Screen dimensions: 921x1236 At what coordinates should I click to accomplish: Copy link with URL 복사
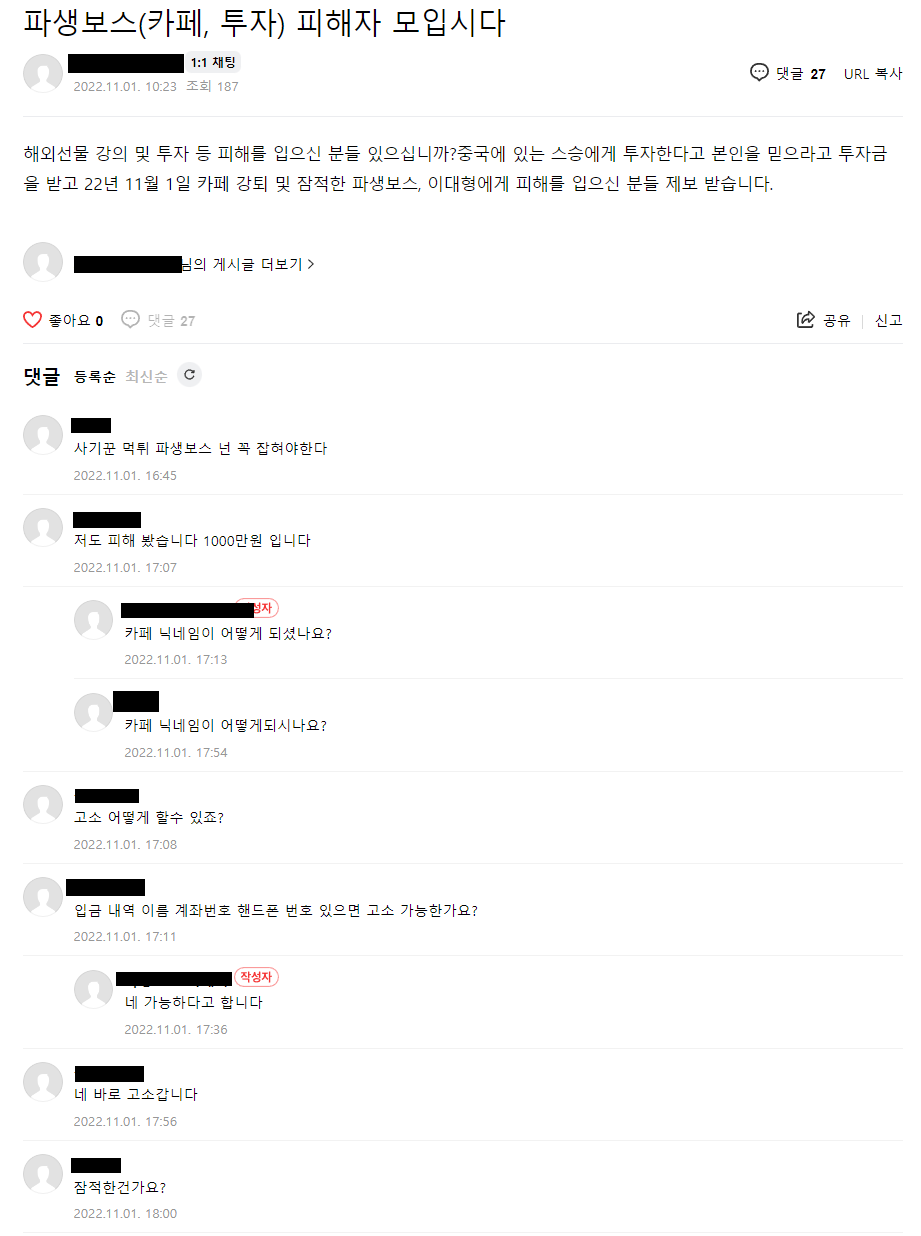(x=873, y=74)
